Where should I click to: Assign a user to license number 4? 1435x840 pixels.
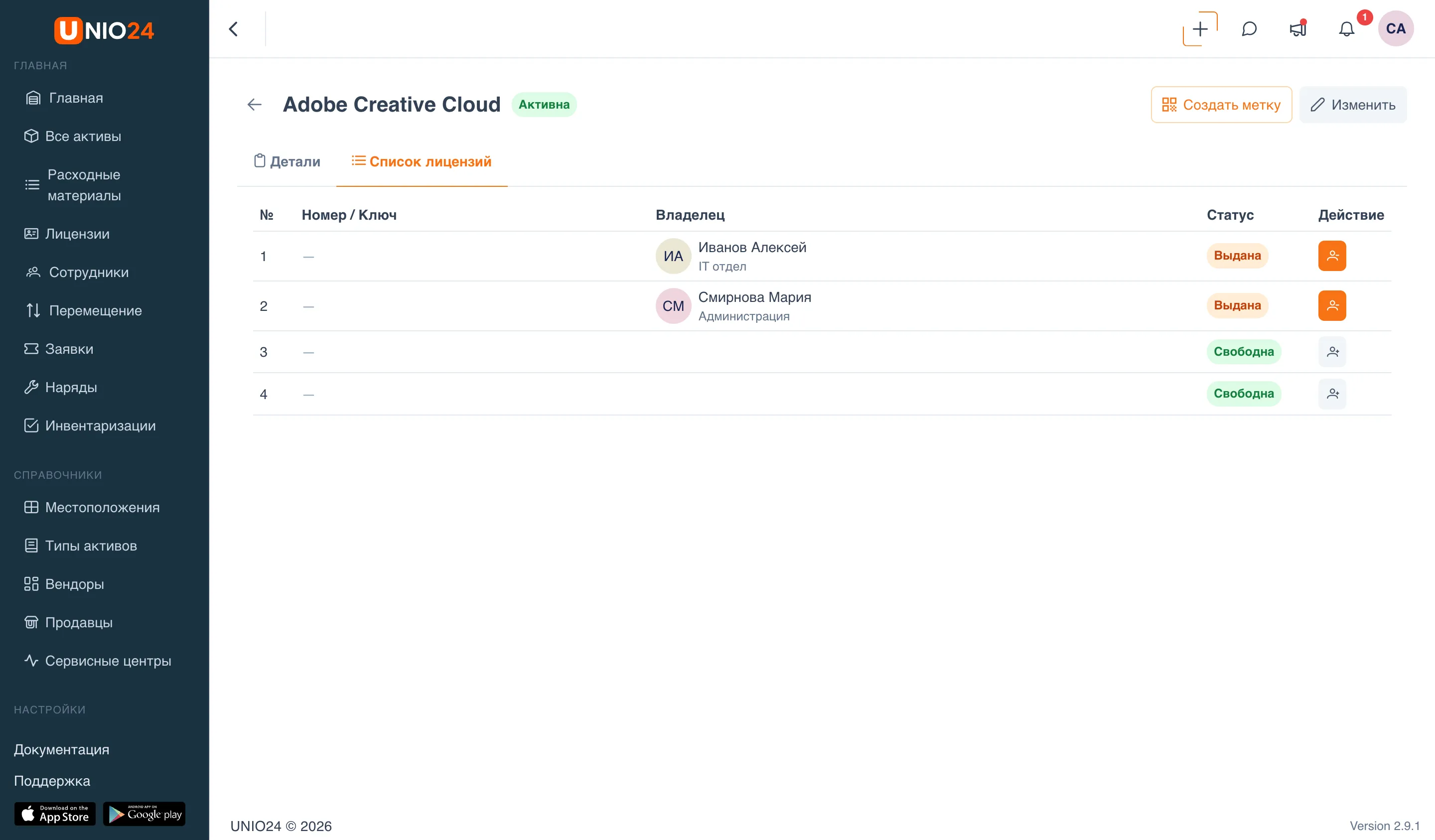coord(1332,394)
